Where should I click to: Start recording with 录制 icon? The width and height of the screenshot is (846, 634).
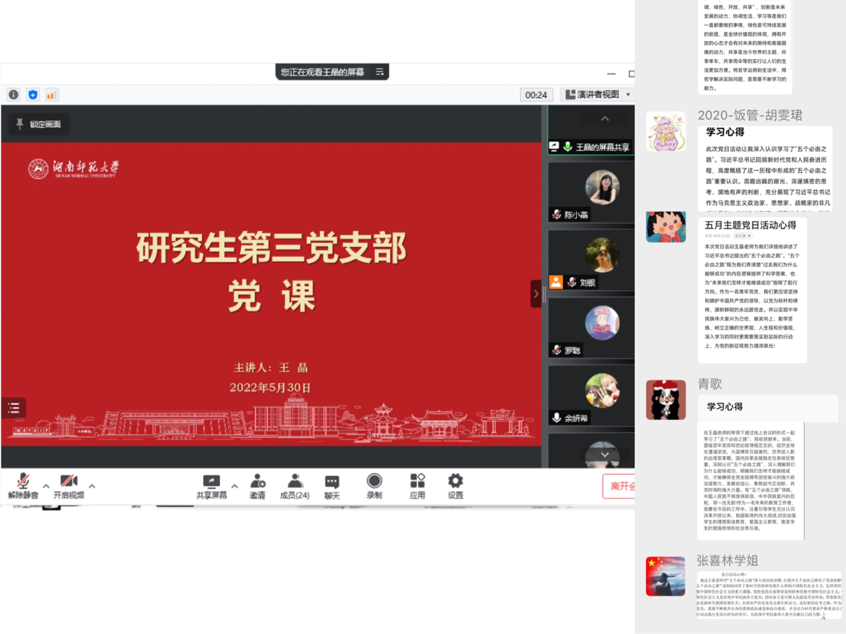[x=374, y=486]
